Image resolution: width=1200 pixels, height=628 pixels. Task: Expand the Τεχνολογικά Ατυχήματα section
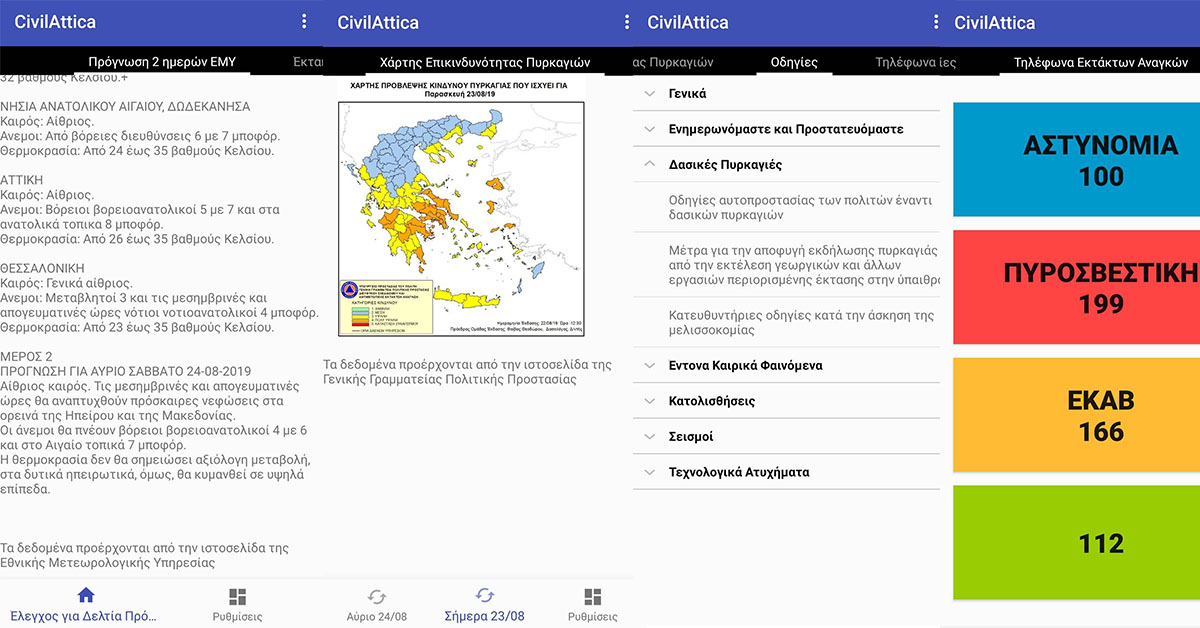(x=787, y=472)
